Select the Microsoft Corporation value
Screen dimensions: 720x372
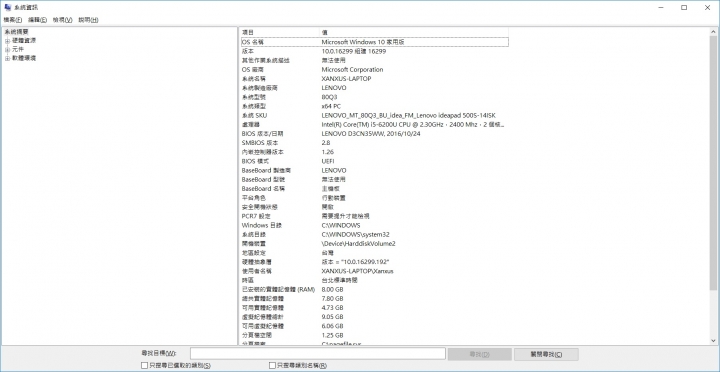click(352, 69)
